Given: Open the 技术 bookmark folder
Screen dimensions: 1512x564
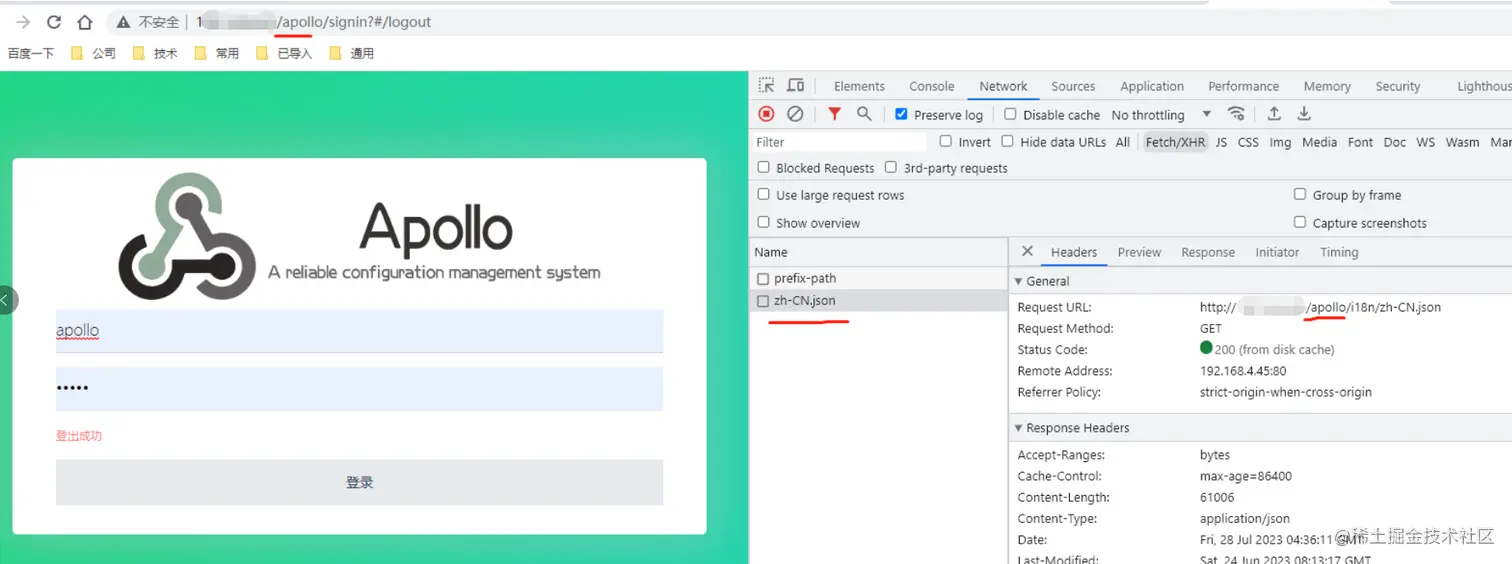Looking at the screenshot, I should click(155, 53).
